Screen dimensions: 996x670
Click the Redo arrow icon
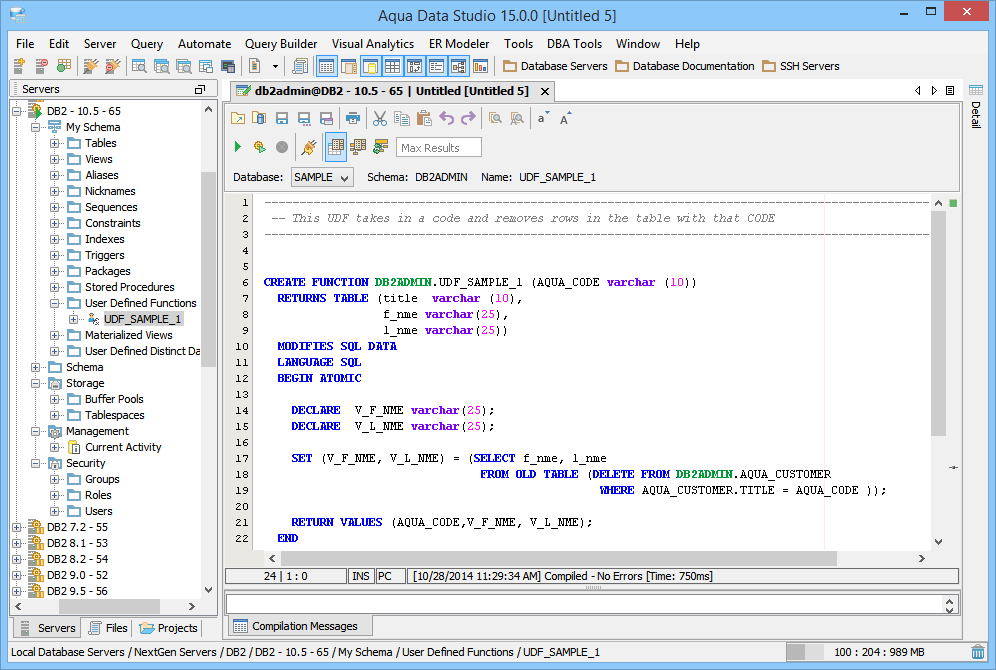click(x=468, y=118)
